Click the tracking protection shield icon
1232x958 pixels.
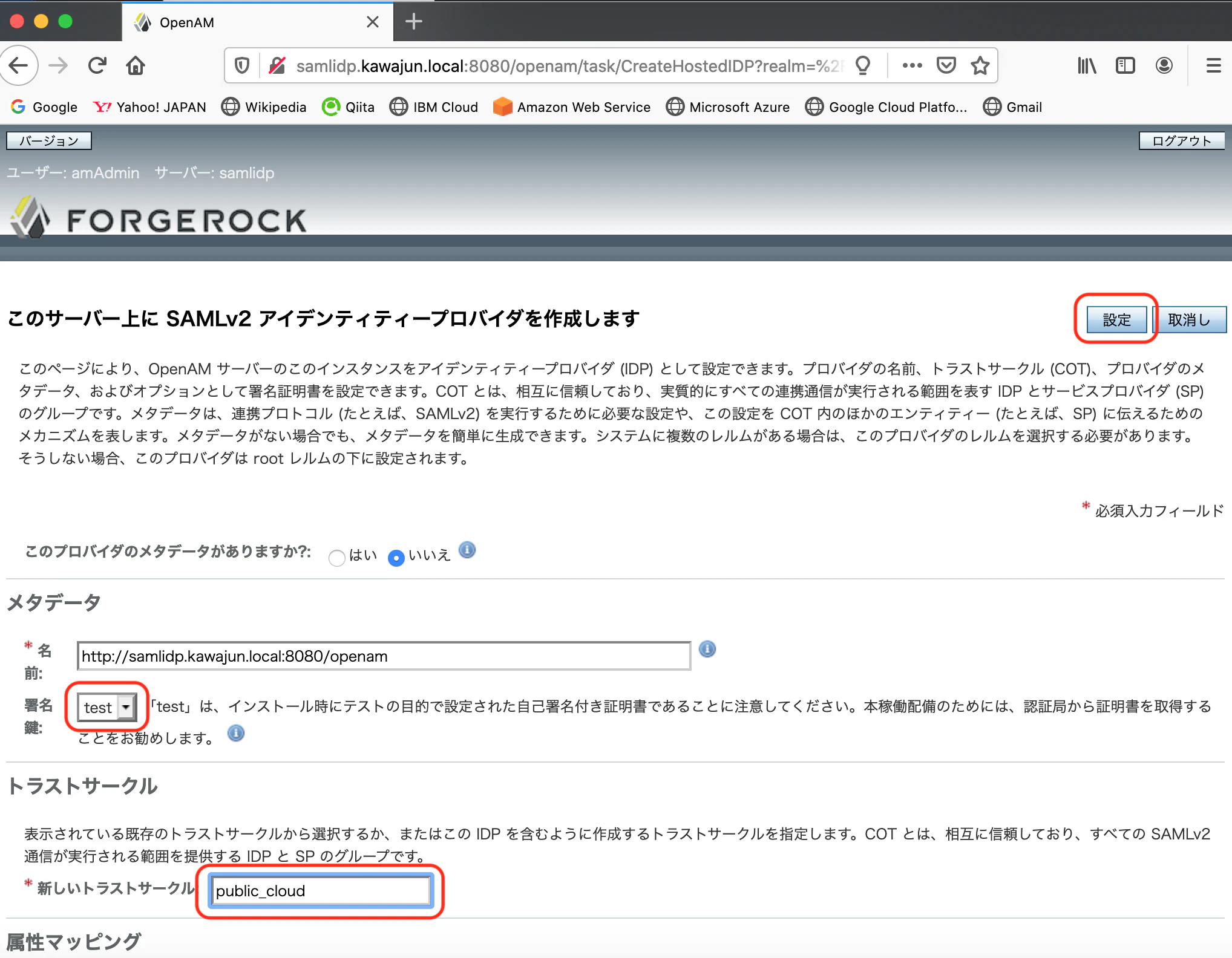242,65
